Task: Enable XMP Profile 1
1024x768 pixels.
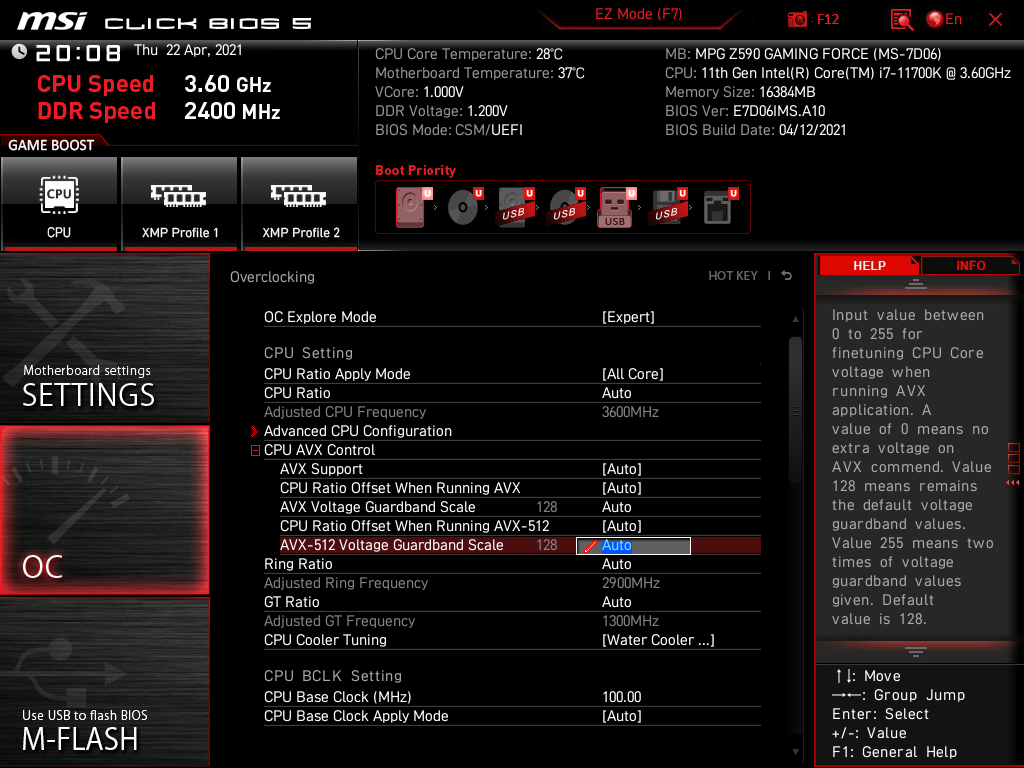Action: pyautogui.click(x=180, y=204)
